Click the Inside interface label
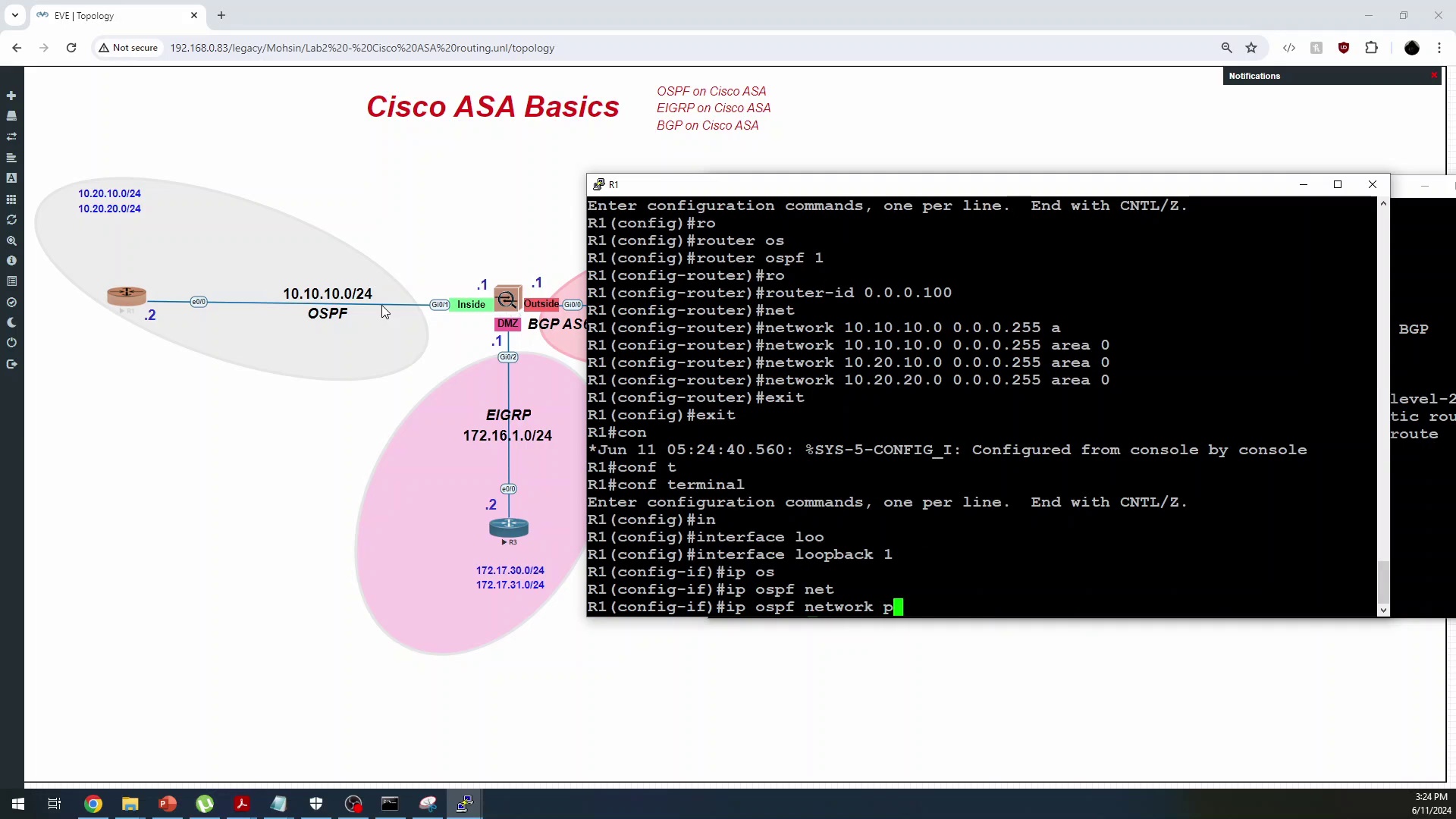The width and height of the screenshot is (1456, 819). pos(471,304)
